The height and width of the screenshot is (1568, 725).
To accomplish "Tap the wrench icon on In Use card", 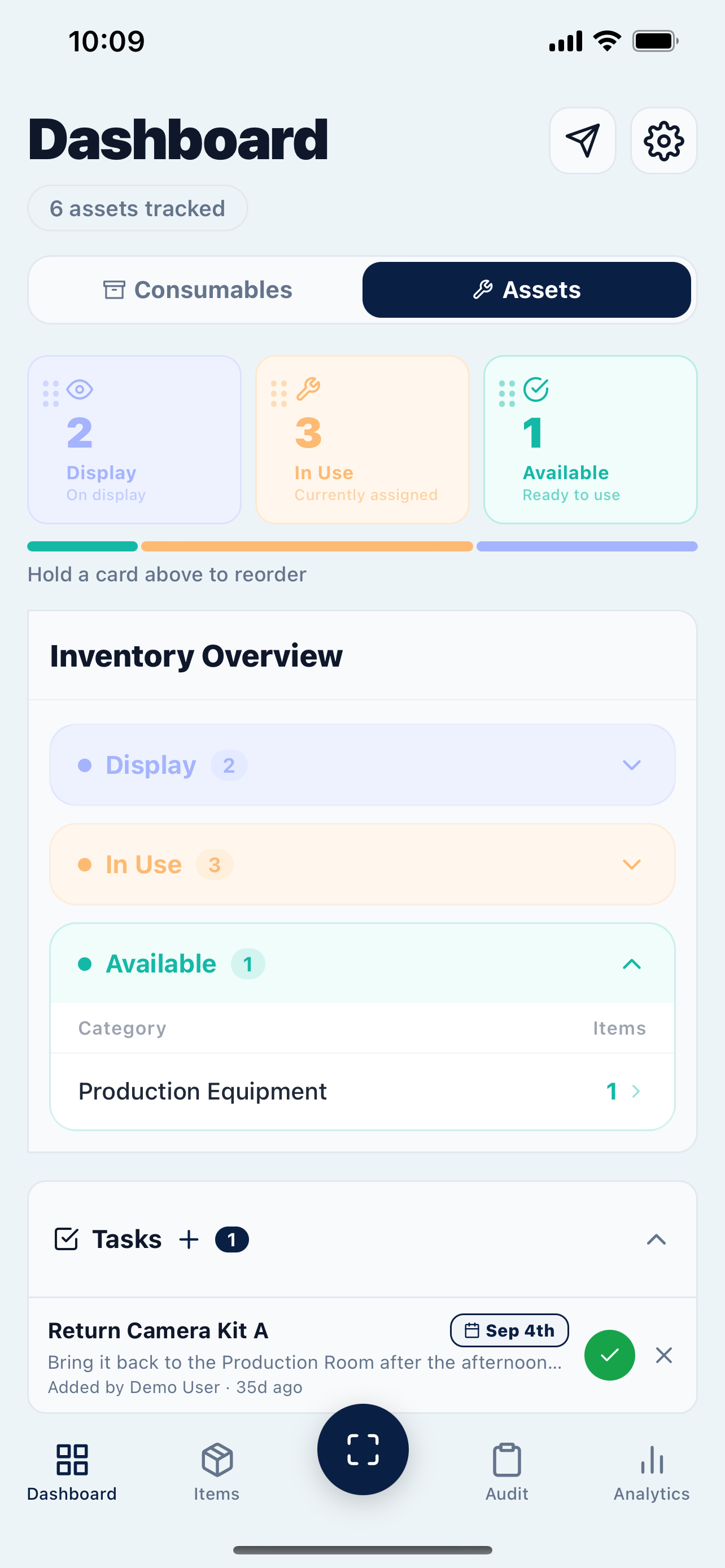I will pos(308,389).
